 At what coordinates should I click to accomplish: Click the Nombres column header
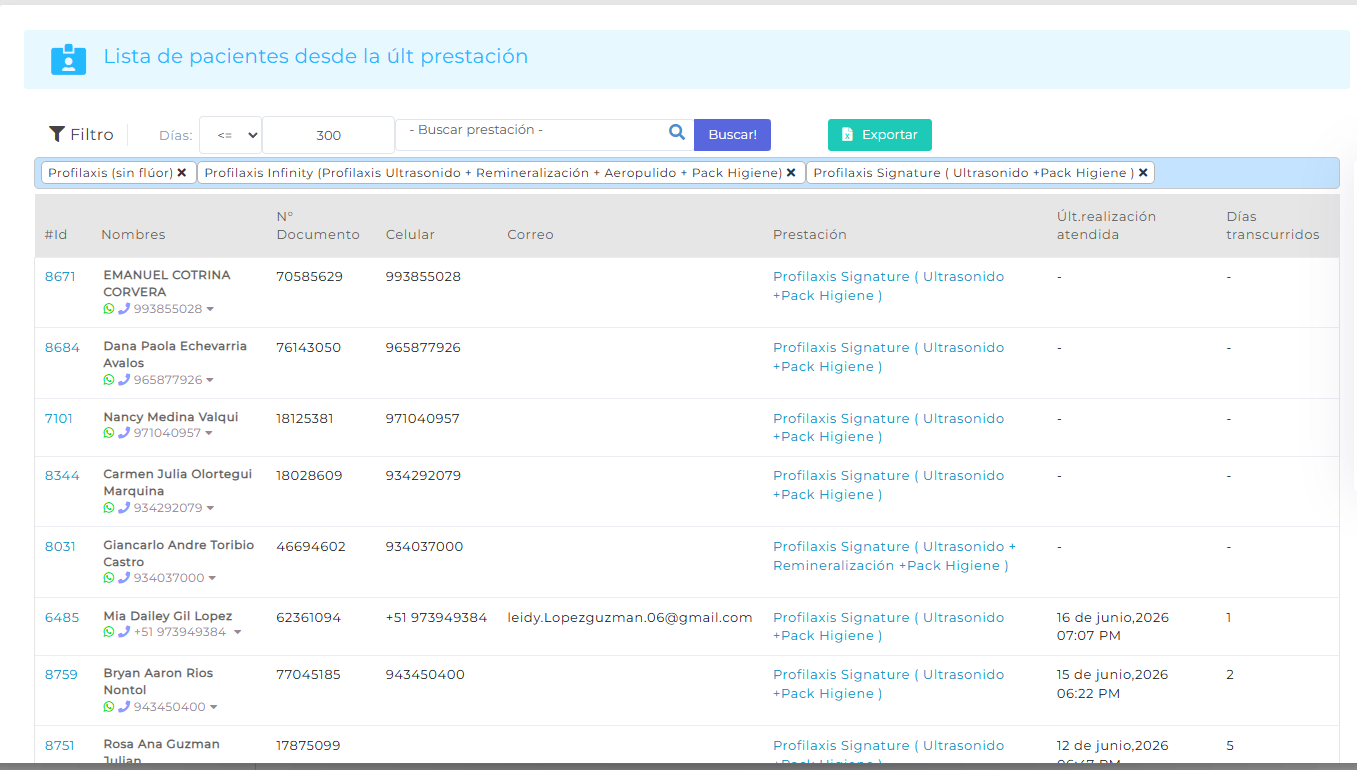133,235
